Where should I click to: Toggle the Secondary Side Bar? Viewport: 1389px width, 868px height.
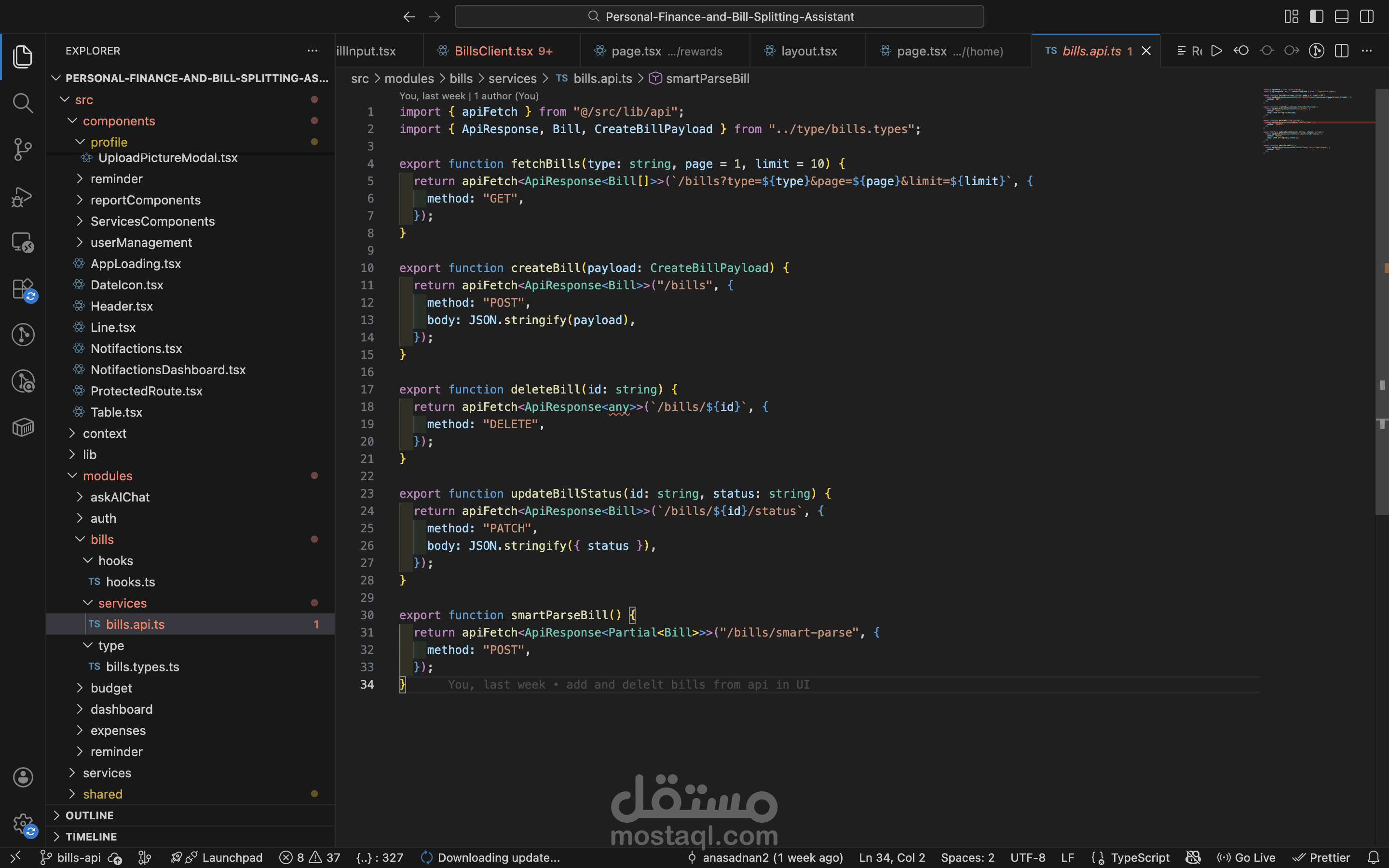click(1367, 17)
